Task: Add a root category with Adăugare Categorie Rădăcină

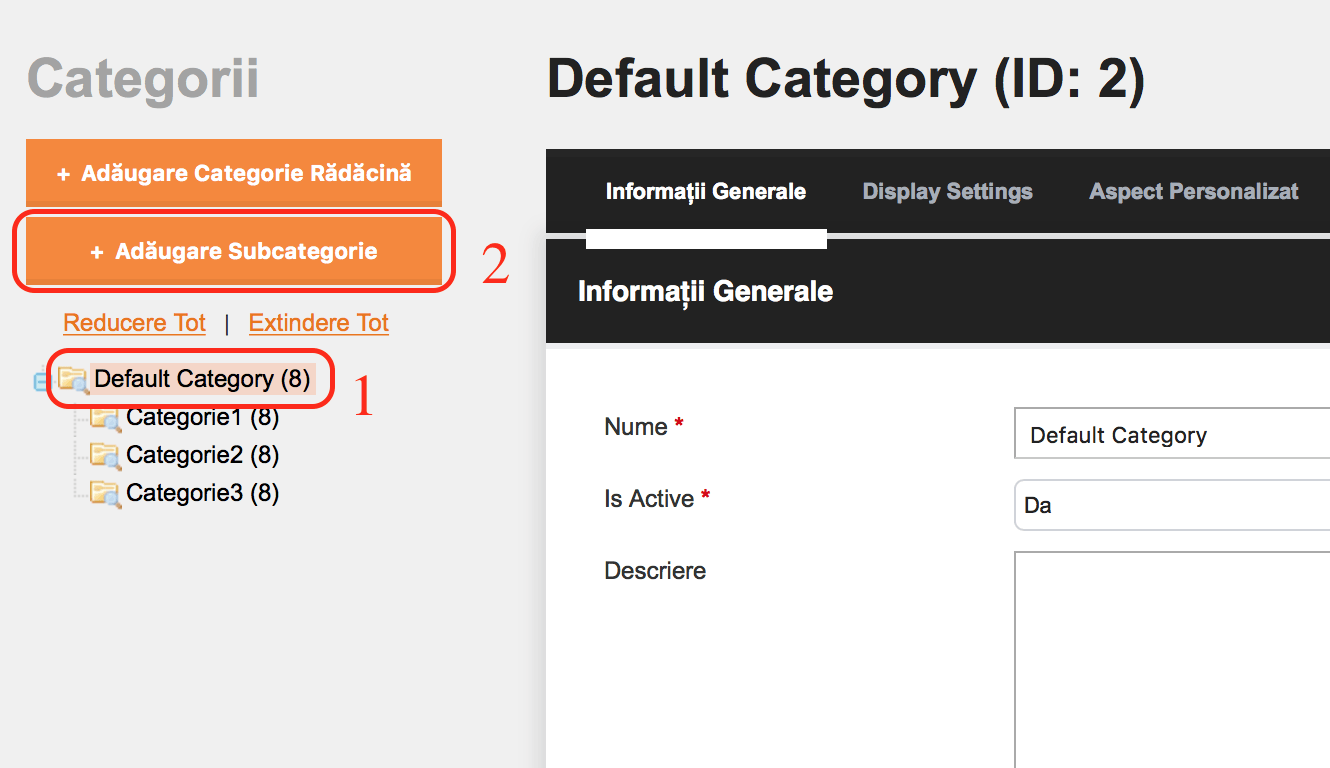Action: (234, 173)
